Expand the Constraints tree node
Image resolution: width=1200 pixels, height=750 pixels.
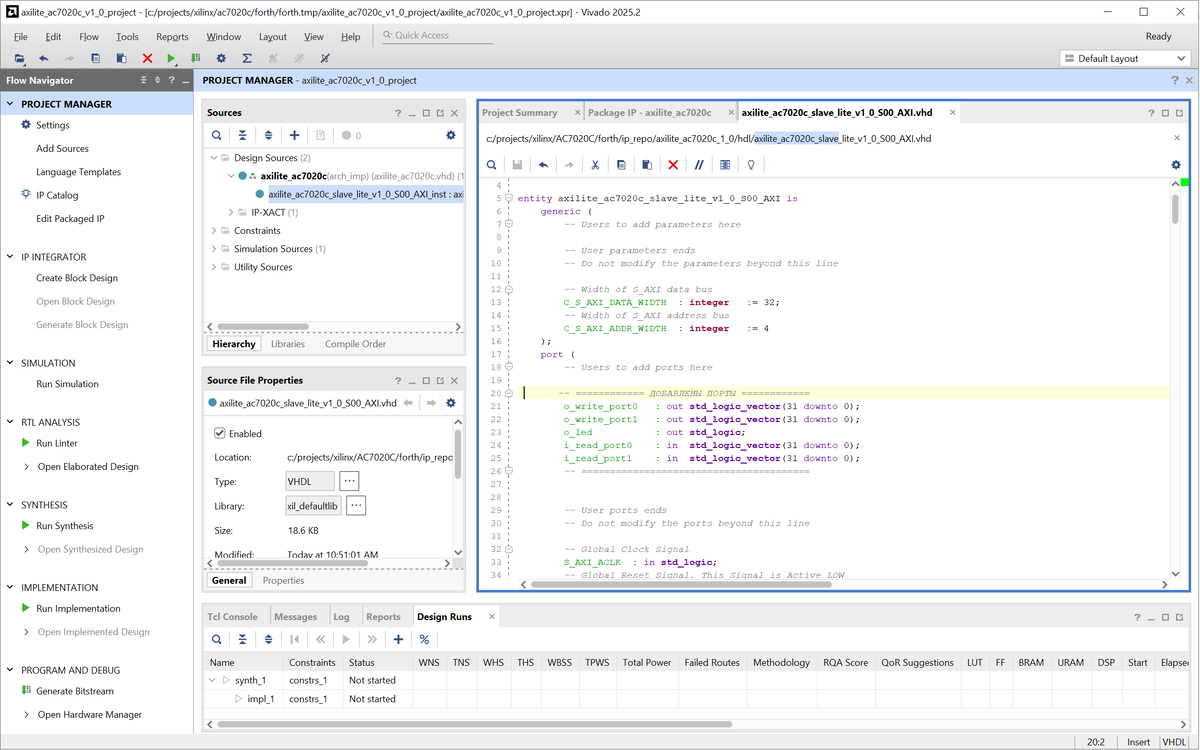click(x=213, y=231)
